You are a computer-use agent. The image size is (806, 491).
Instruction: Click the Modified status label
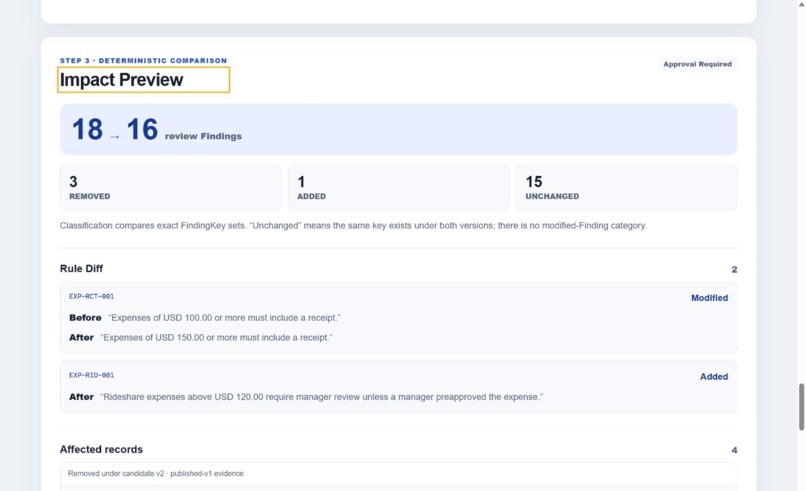(709, 298)
